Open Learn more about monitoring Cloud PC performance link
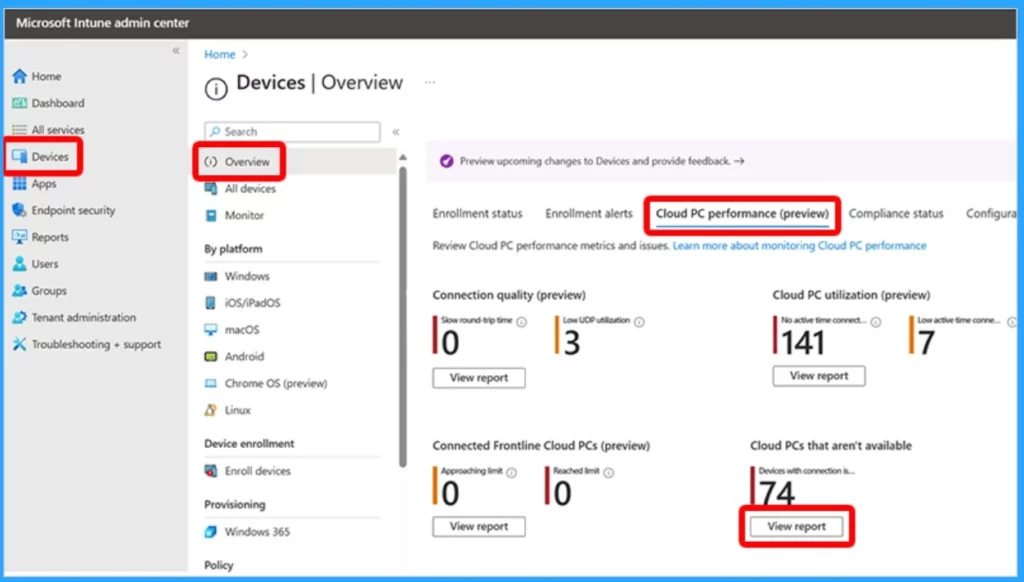This screenshot has height=582, width=1024. click(799, 246)
